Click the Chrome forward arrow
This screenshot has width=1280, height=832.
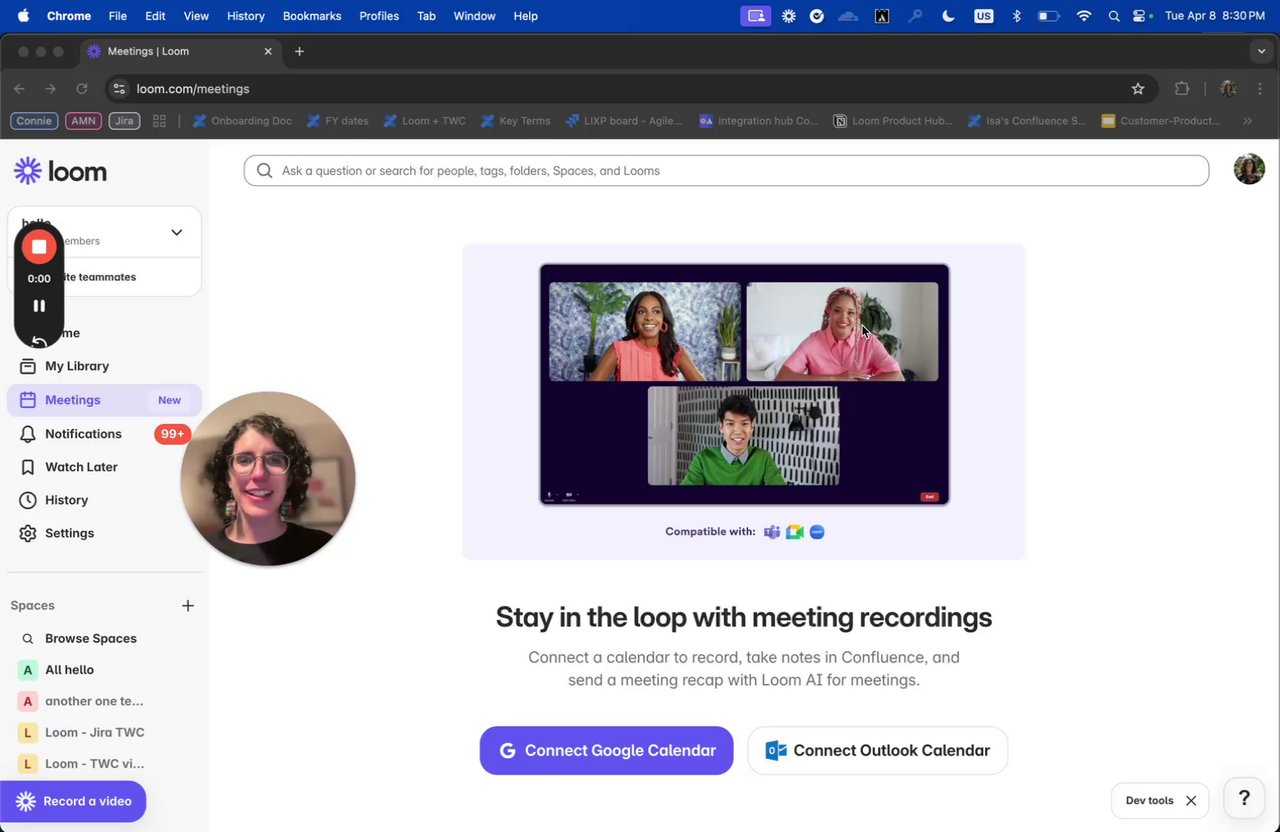click(50, 89)
